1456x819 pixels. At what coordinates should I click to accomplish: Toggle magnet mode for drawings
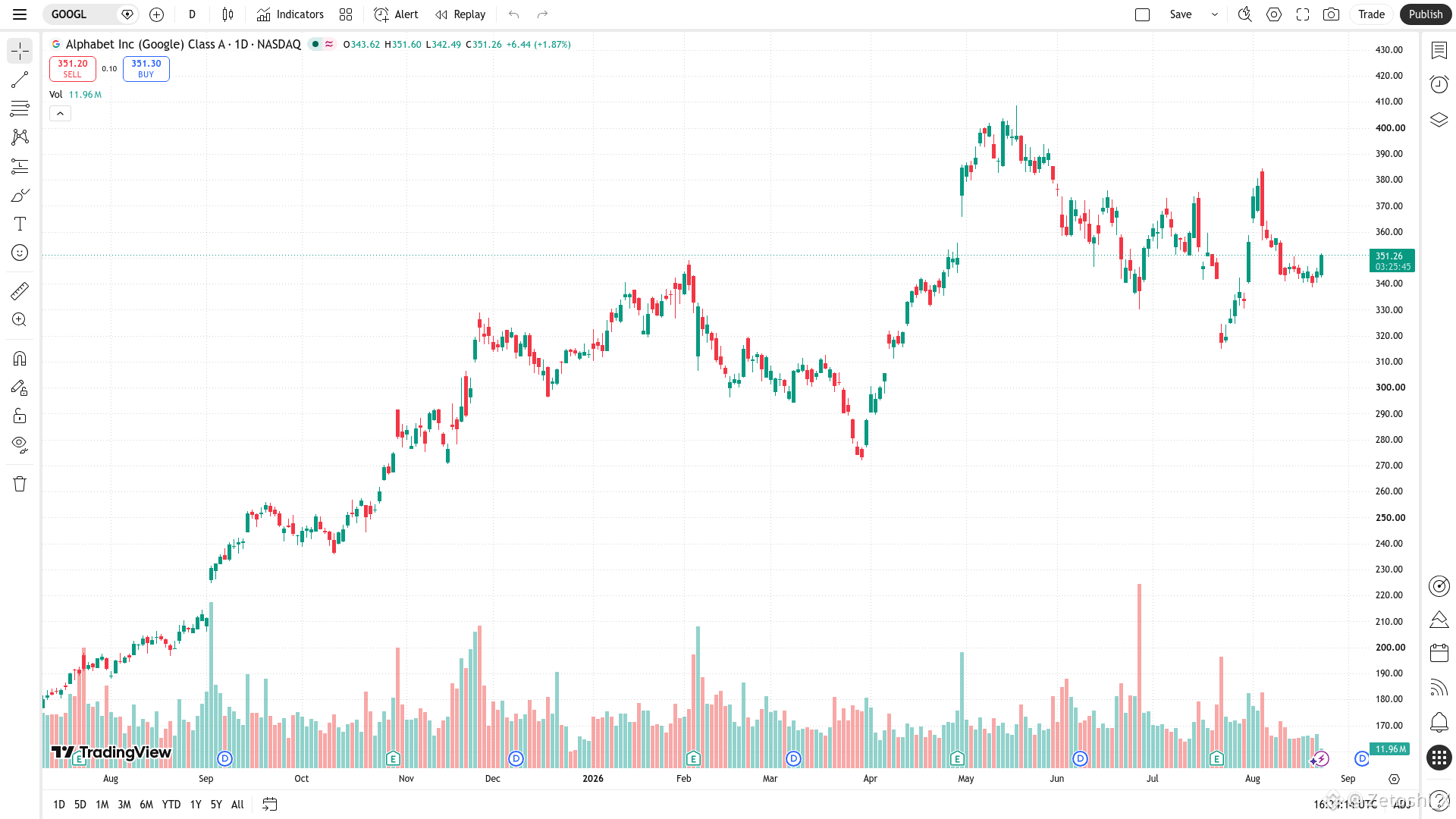point(20,358)
